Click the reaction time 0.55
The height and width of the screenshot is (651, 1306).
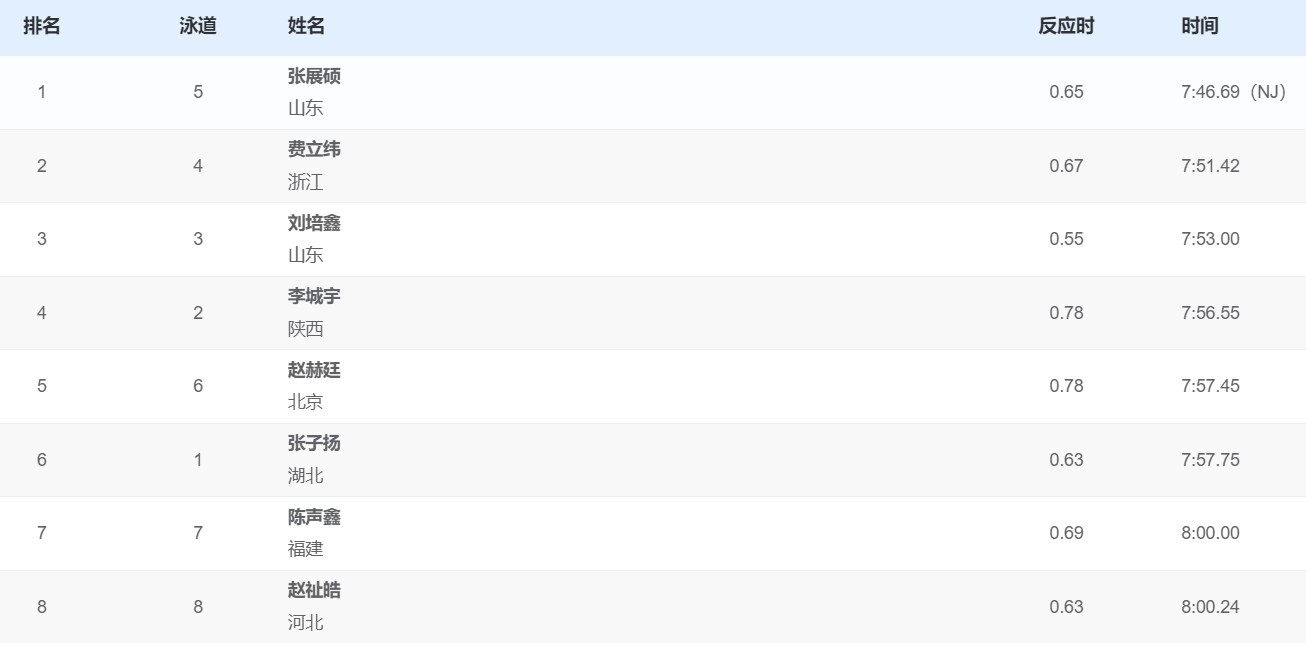(x=1066, y=239)
